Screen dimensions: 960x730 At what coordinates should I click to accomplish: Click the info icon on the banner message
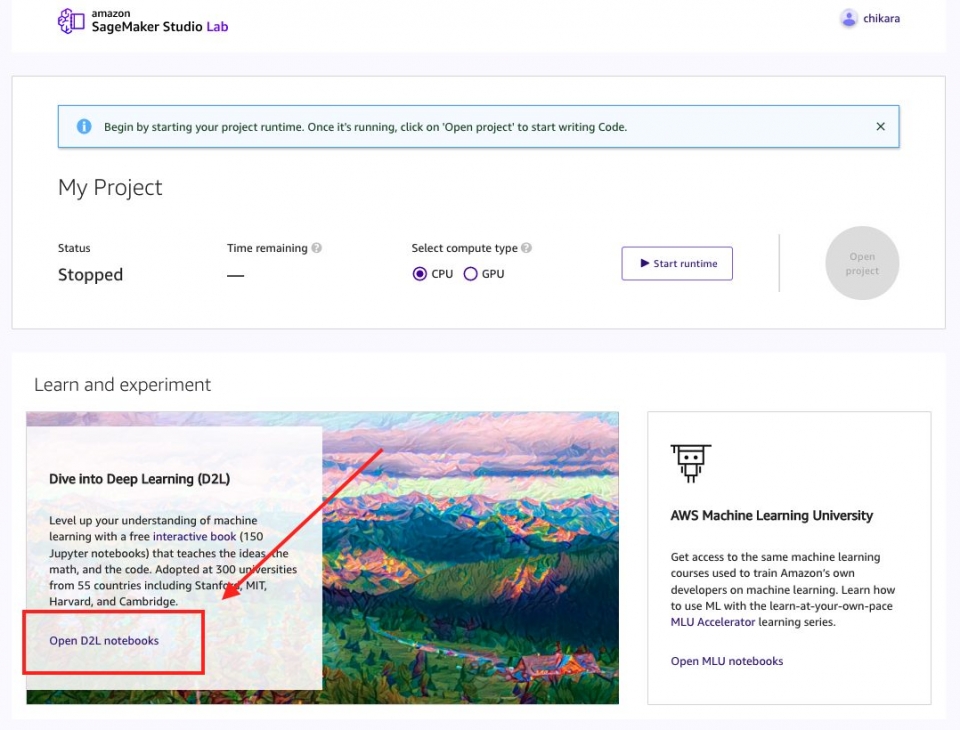pyautogui.click(x=84, y=126)
